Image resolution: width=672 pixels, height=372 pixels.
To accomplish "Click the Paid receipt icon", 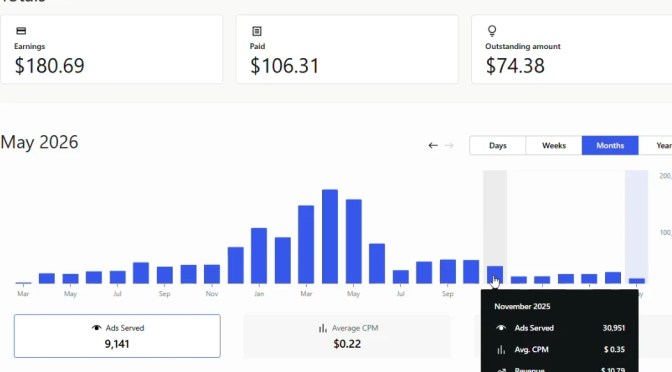I will (x=257, y=31).
